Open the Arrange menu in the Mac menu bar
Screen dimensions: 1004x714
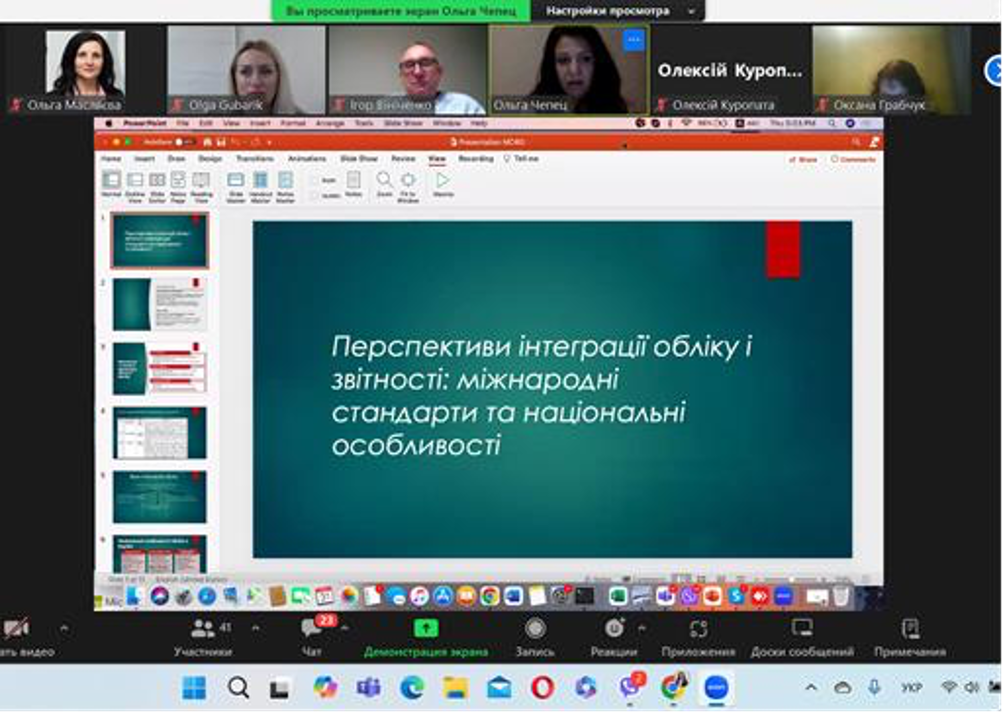tap(330, 123)
